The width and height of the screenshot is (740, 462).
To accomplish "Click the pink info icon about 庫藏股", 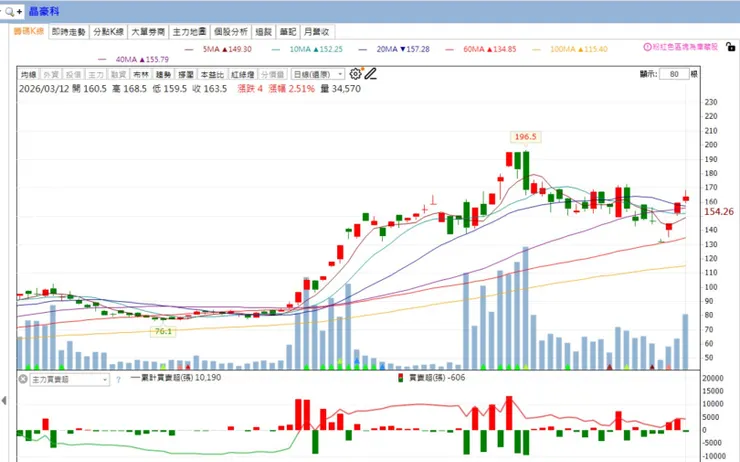I will click(648, 47).
